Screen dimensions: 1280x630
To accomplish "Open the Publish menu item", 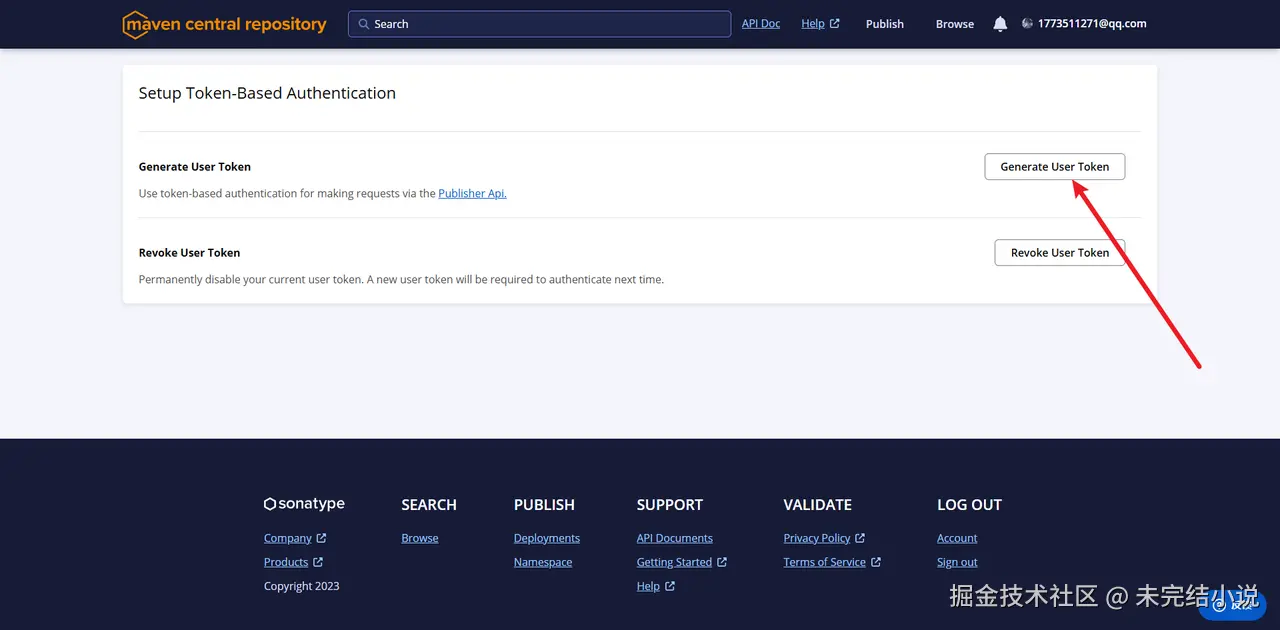I will coord(885,24).
